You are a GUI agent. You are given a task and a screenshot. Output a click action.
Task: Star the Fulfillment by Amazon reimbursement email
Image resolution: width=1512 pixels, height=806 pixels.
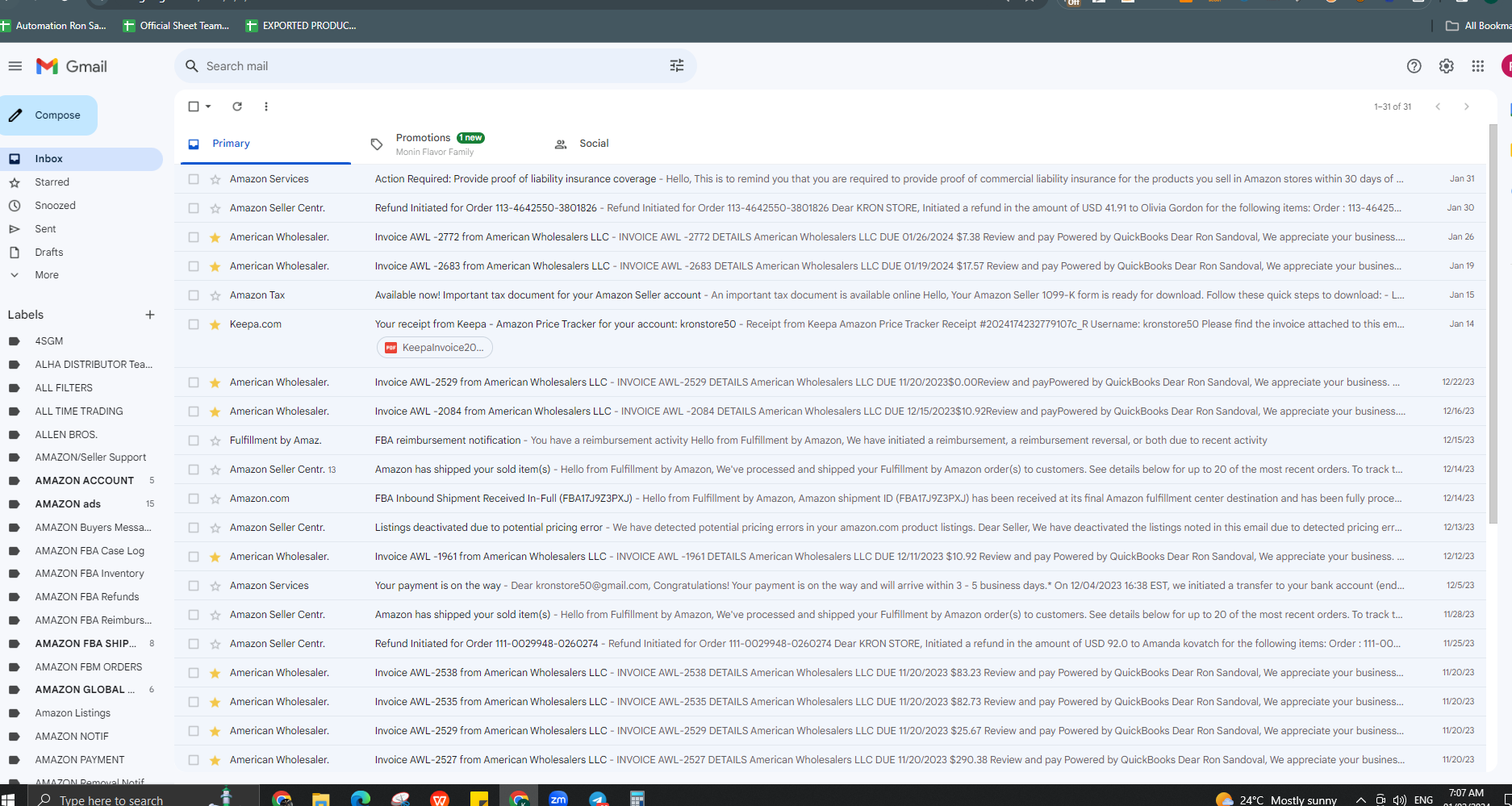coord(215,441)
